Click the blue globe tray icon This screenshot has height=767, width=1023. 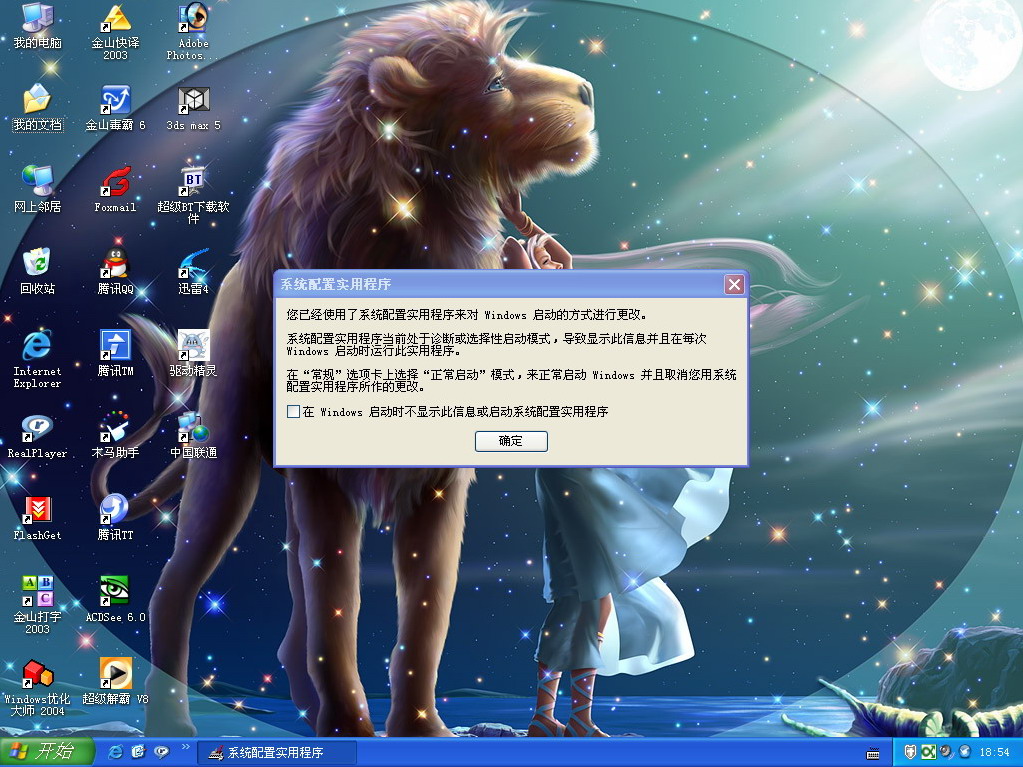click(x=964, y=753)
